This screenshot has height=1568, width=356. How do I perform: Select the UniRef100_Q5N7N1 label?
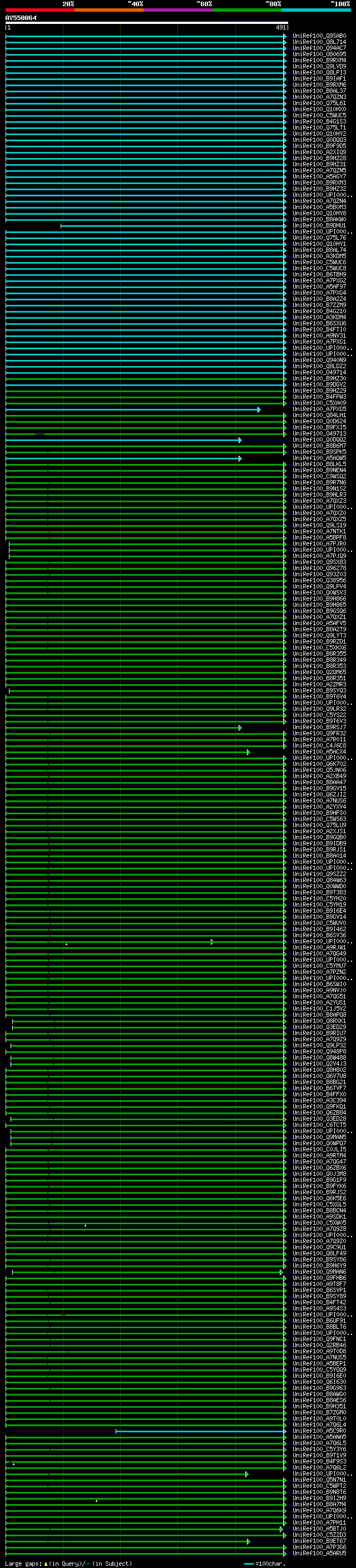click(x=319, y=1479)
